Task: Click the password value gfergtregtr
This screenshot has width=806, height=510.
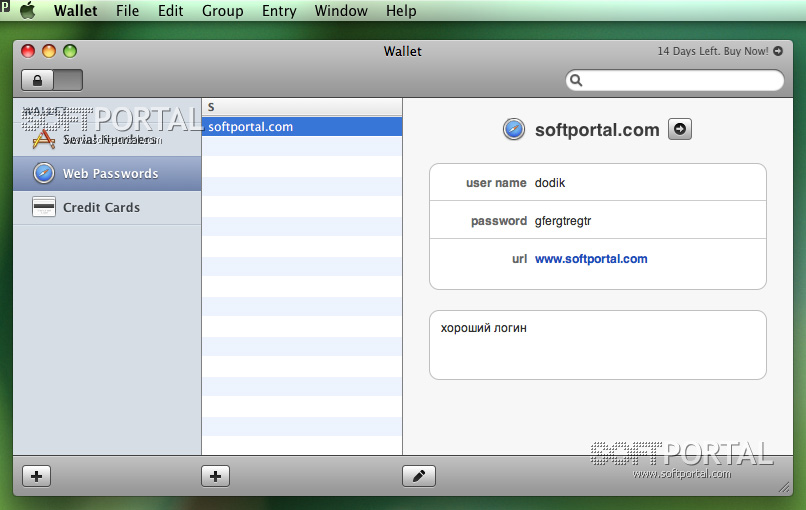Action: point(563,221)
